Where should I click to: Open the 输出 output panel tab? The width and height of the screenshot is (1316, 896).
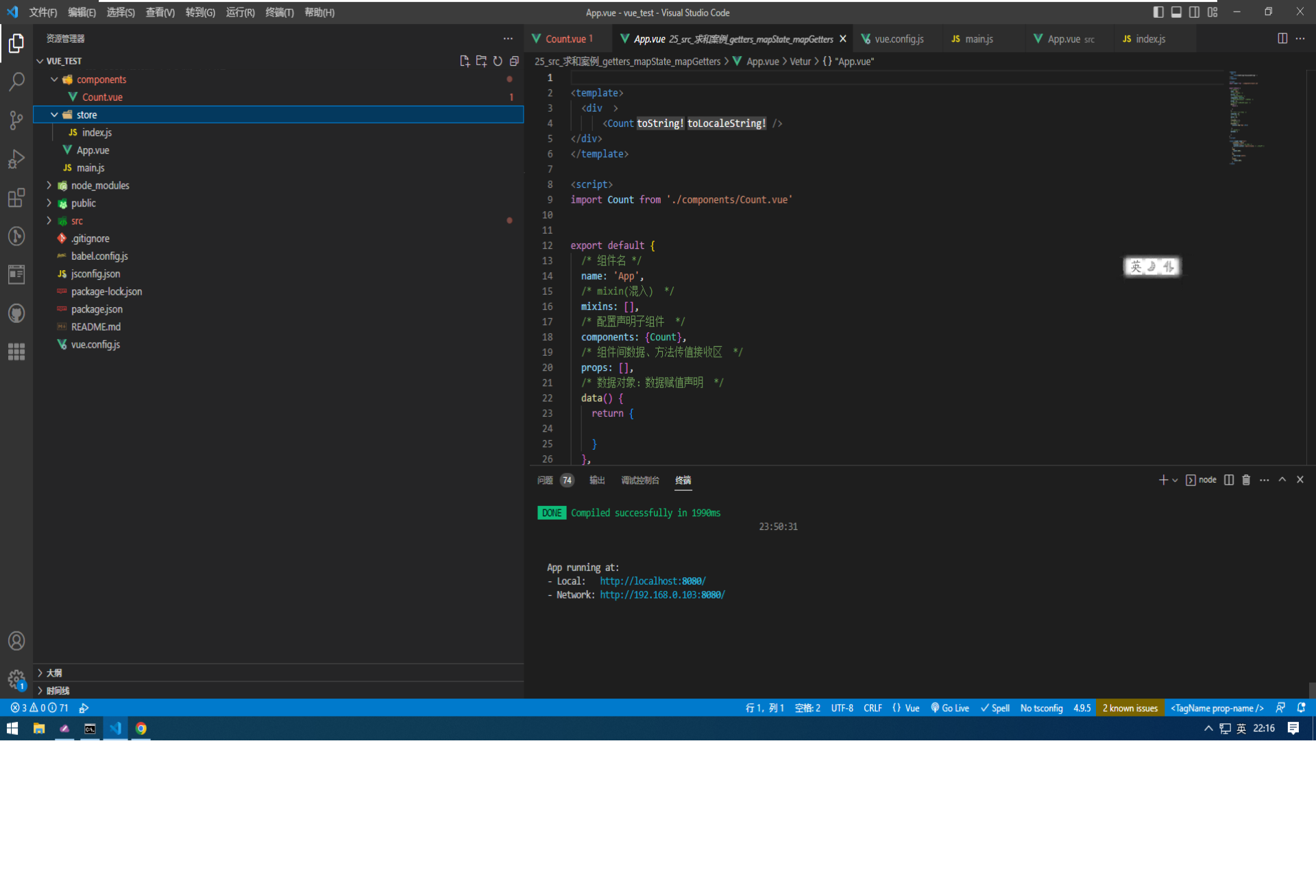coord(597,480)
